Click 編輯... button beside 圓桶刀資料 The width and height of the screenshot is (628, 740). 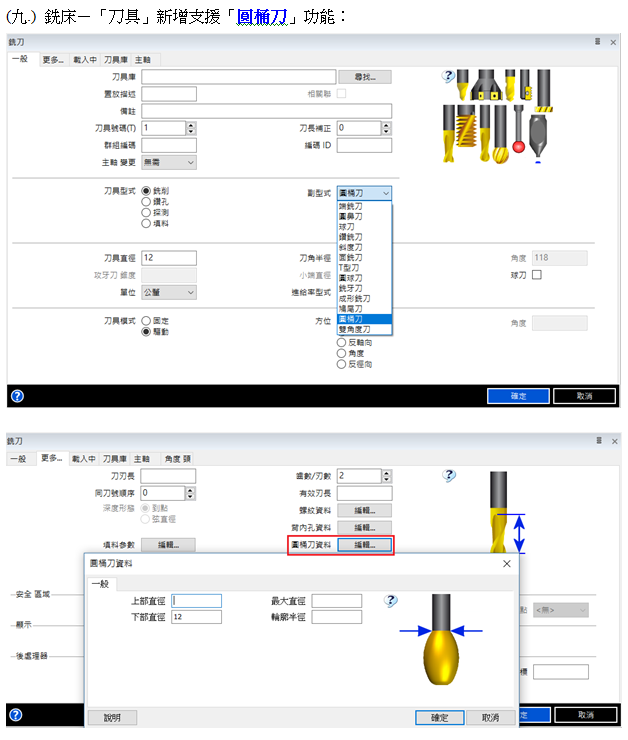pyautogui.click(x=364, y=545)
